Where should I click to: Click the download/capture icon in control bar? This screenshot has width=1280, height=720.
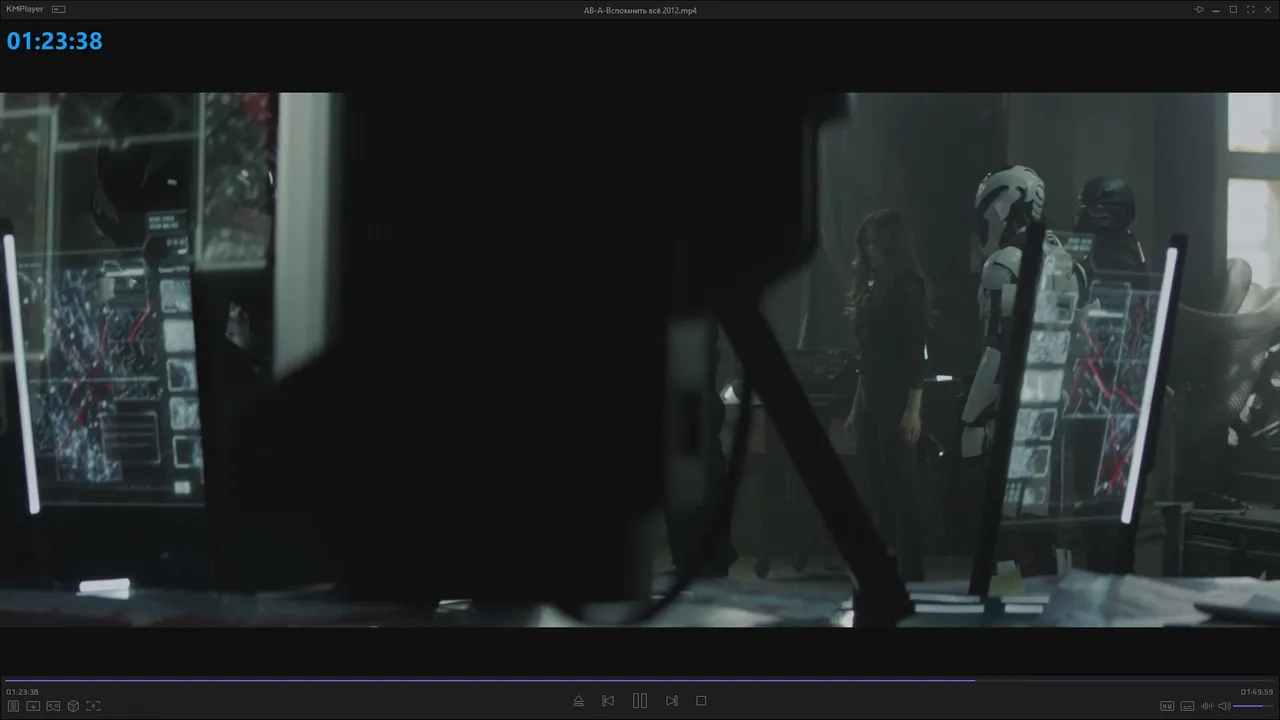point(33,706)
